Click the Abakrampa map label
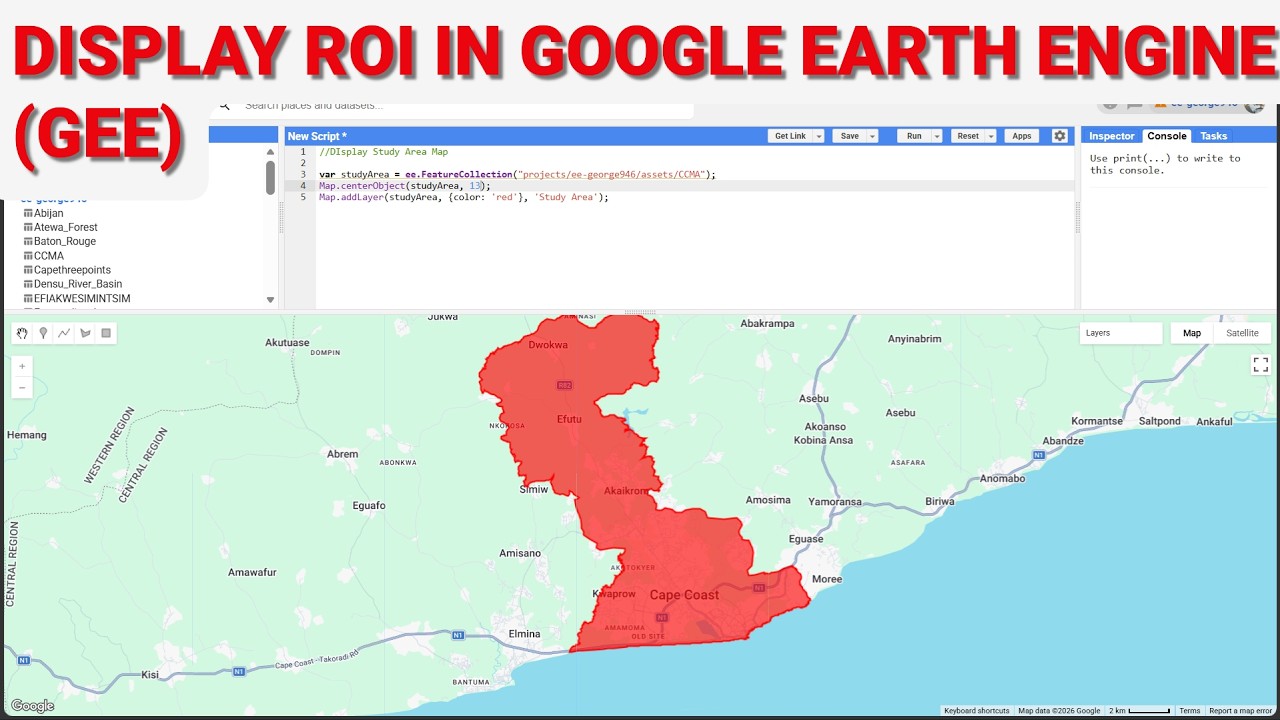 click(x=767, y=323)
